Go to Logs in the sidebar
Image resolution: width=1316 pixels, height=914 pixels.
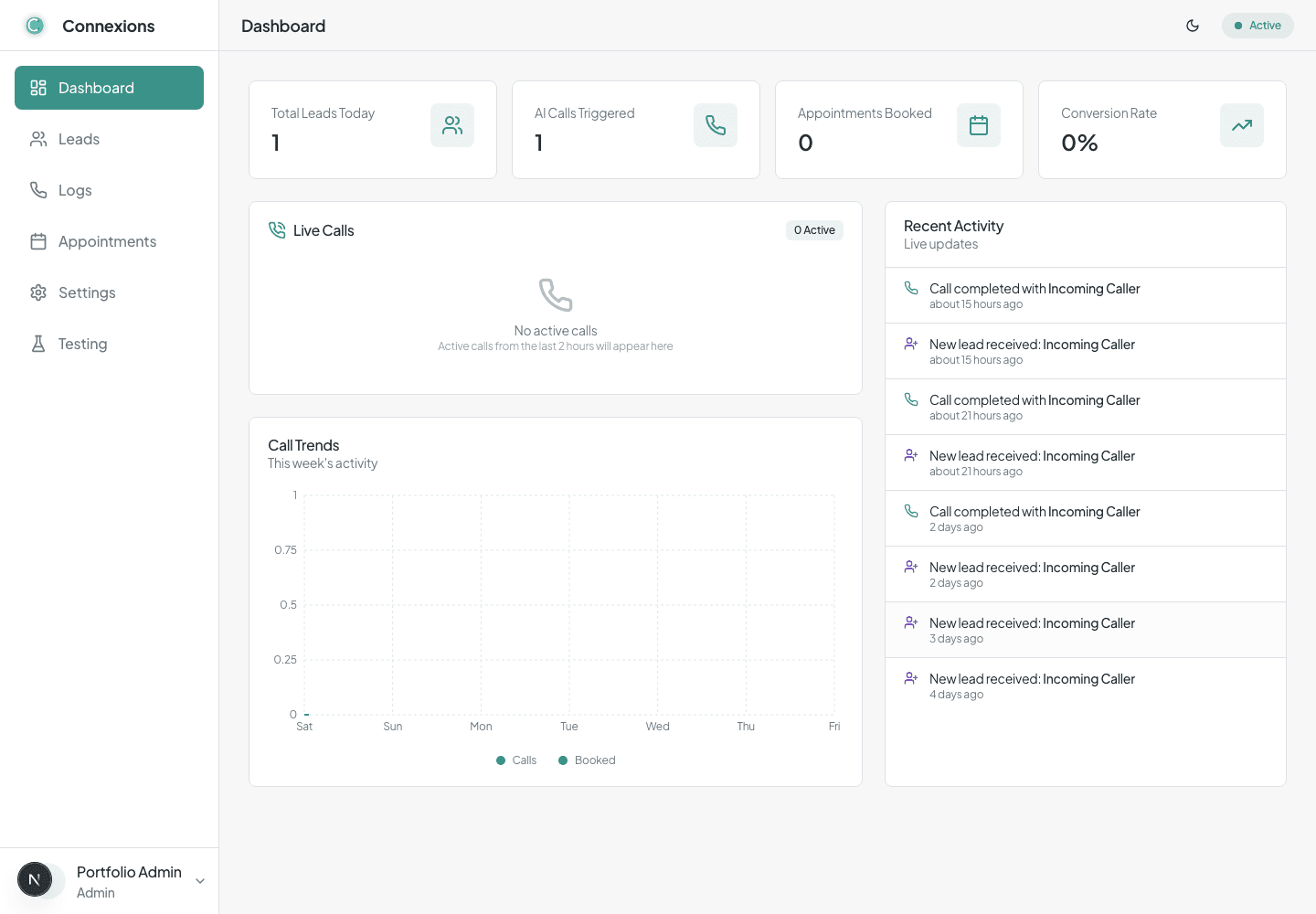coord(109,190)
